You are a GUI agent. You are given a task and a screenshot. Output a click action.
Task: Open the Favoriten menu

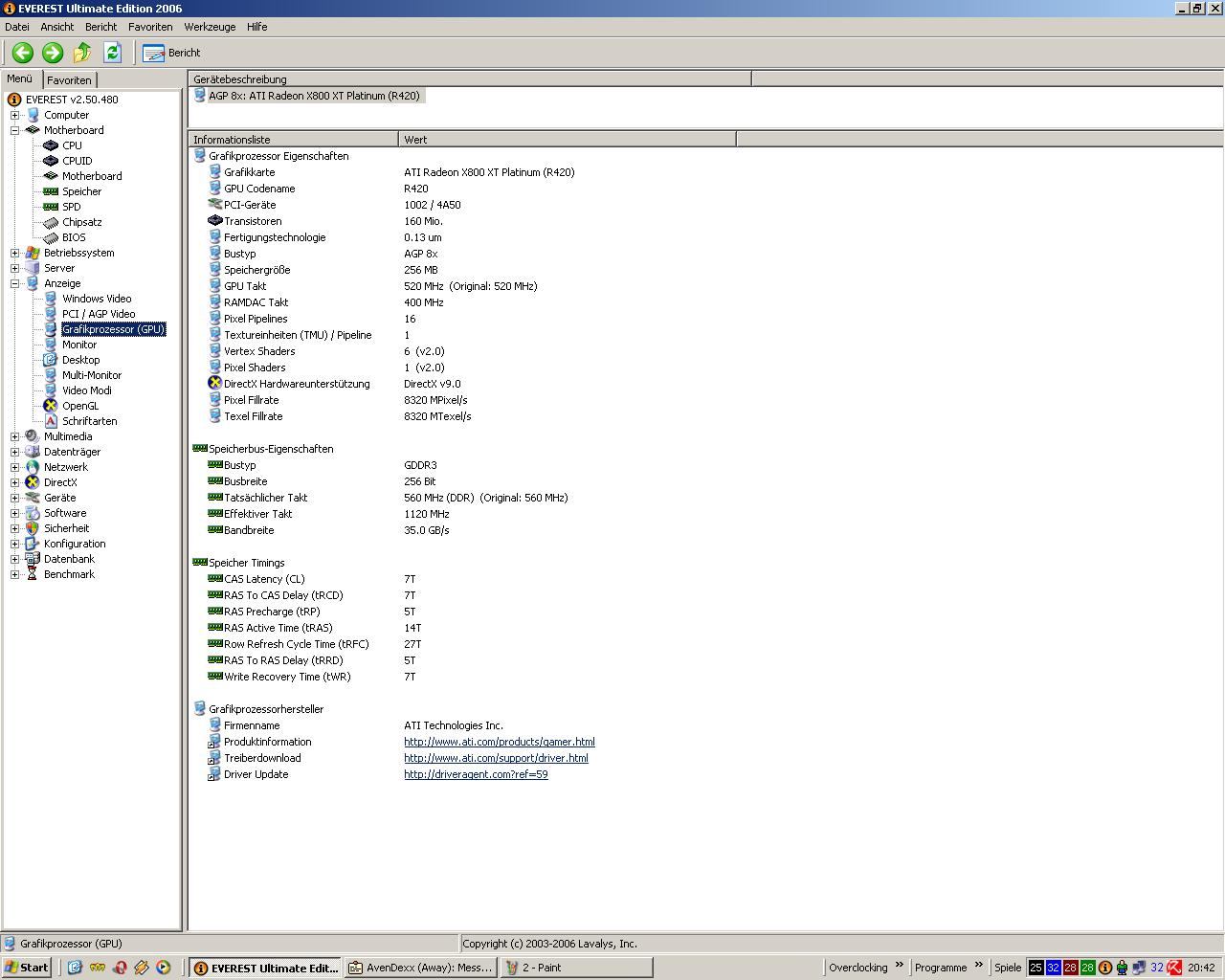pos(150,27)
